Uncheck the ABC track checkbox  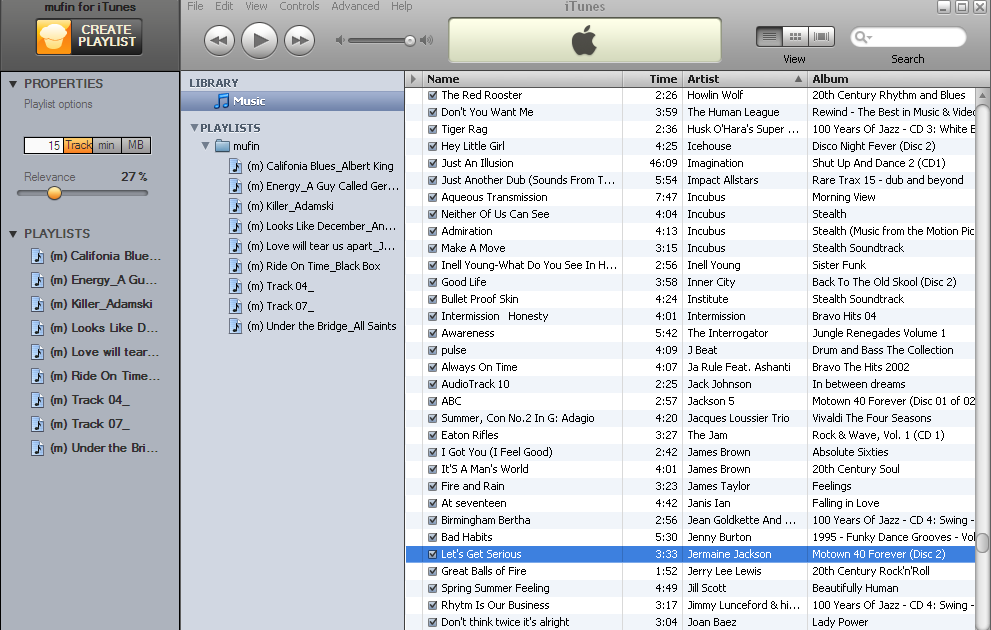pyautogui.click(x=433, y=401)
